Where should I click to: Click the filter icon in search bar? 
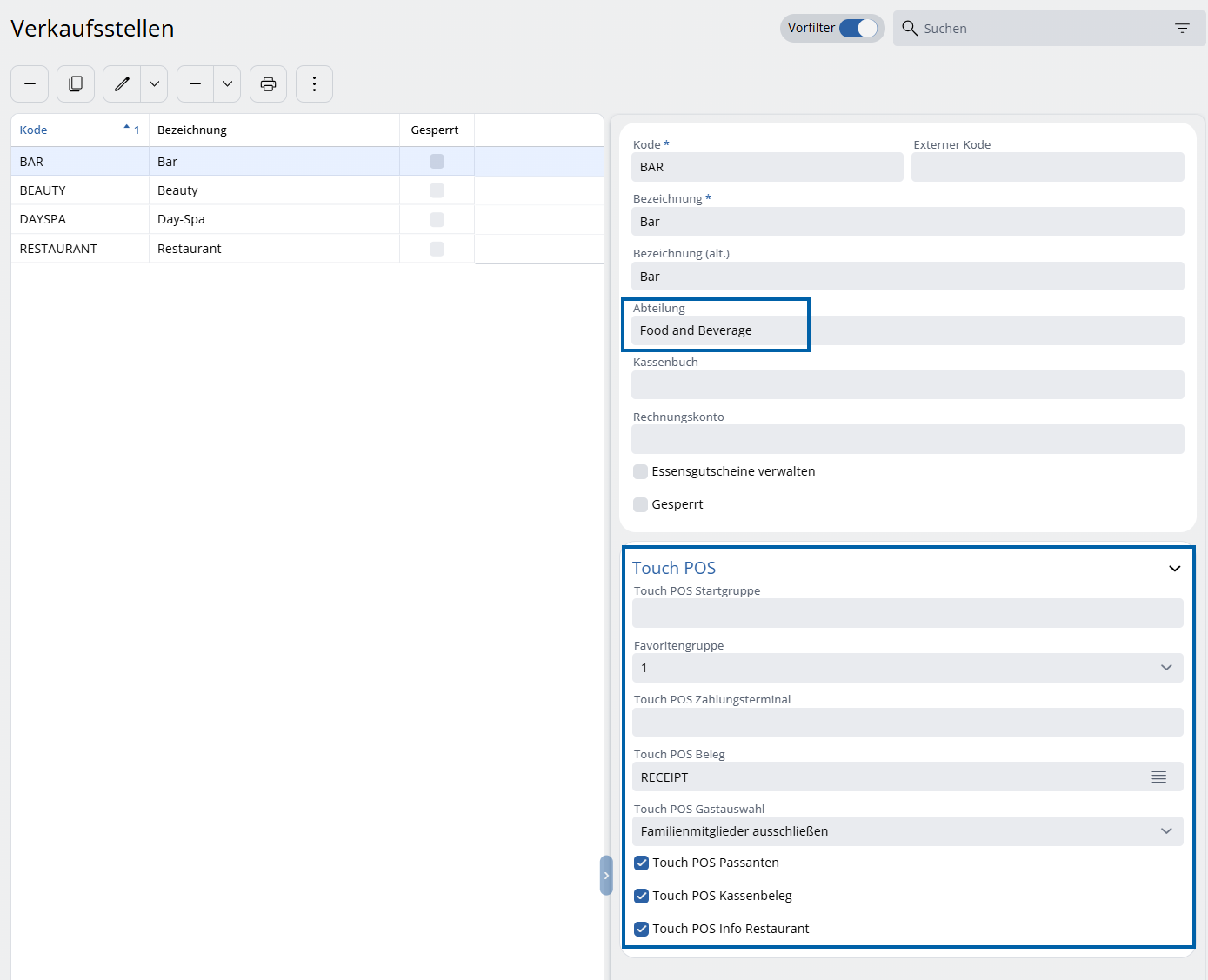(1182, 29)
